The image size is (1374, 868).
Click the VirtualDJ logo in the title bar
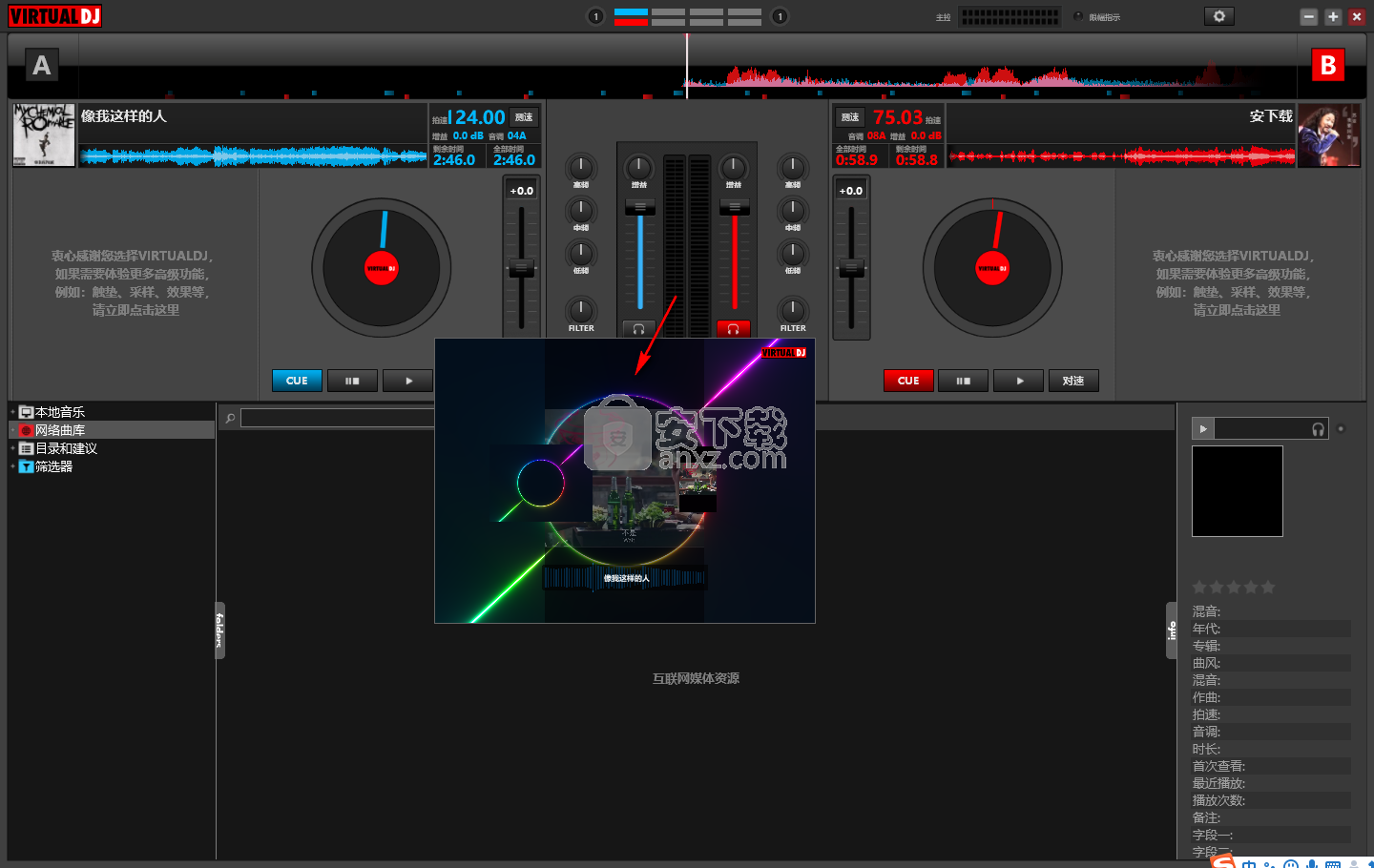(x=55, y=16)
